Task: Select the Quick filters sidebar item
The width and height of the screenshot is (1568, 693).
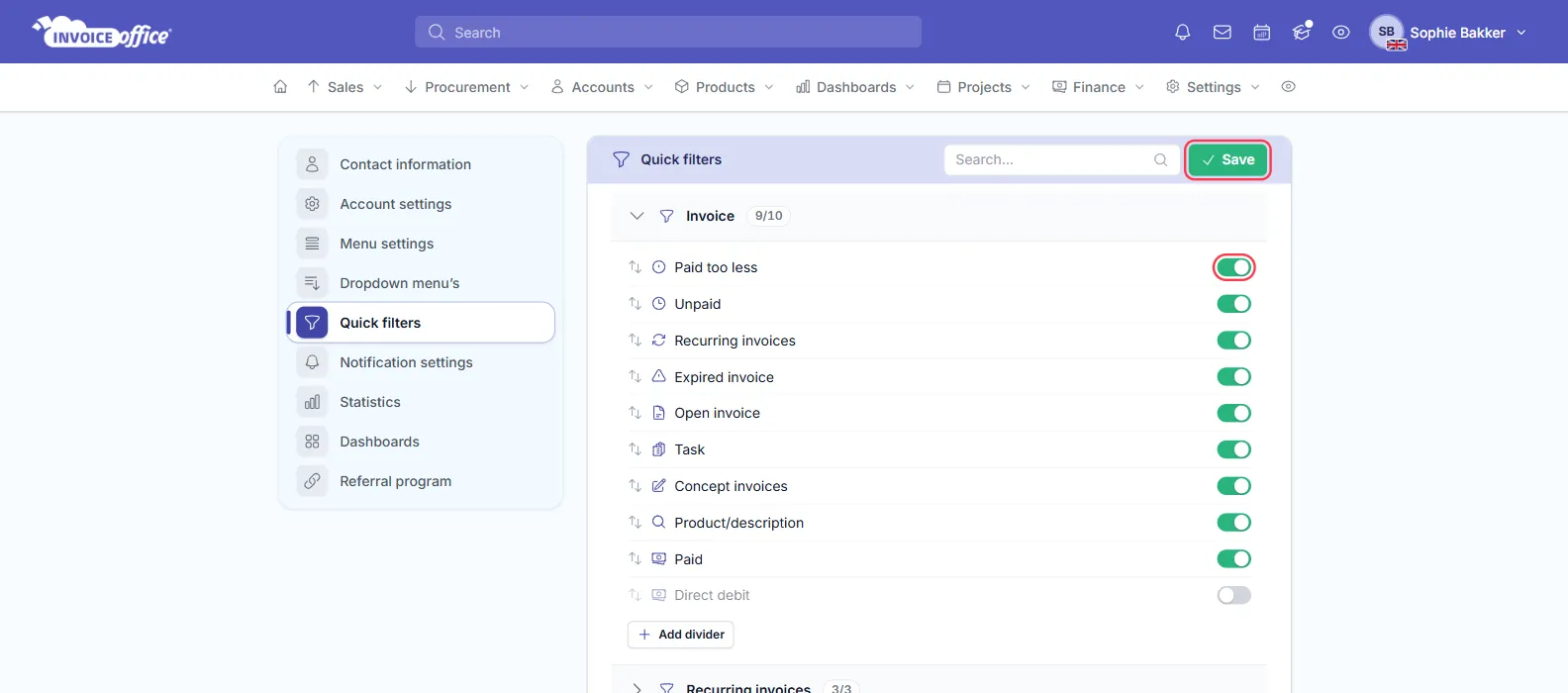Action: pos(421,323)
